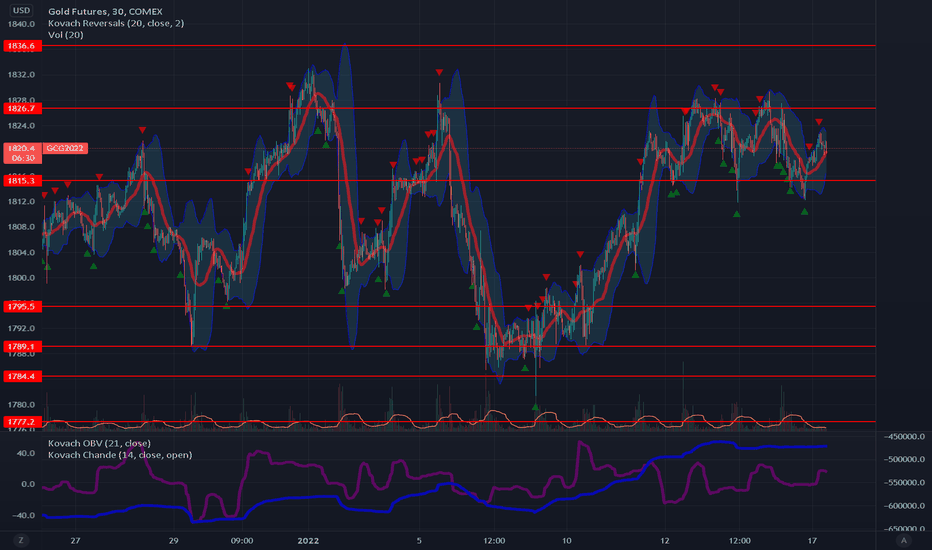This screenshot has width=932, height=550.
Task: Click the 06:30 countdown timer label
Action: point(23,158)
